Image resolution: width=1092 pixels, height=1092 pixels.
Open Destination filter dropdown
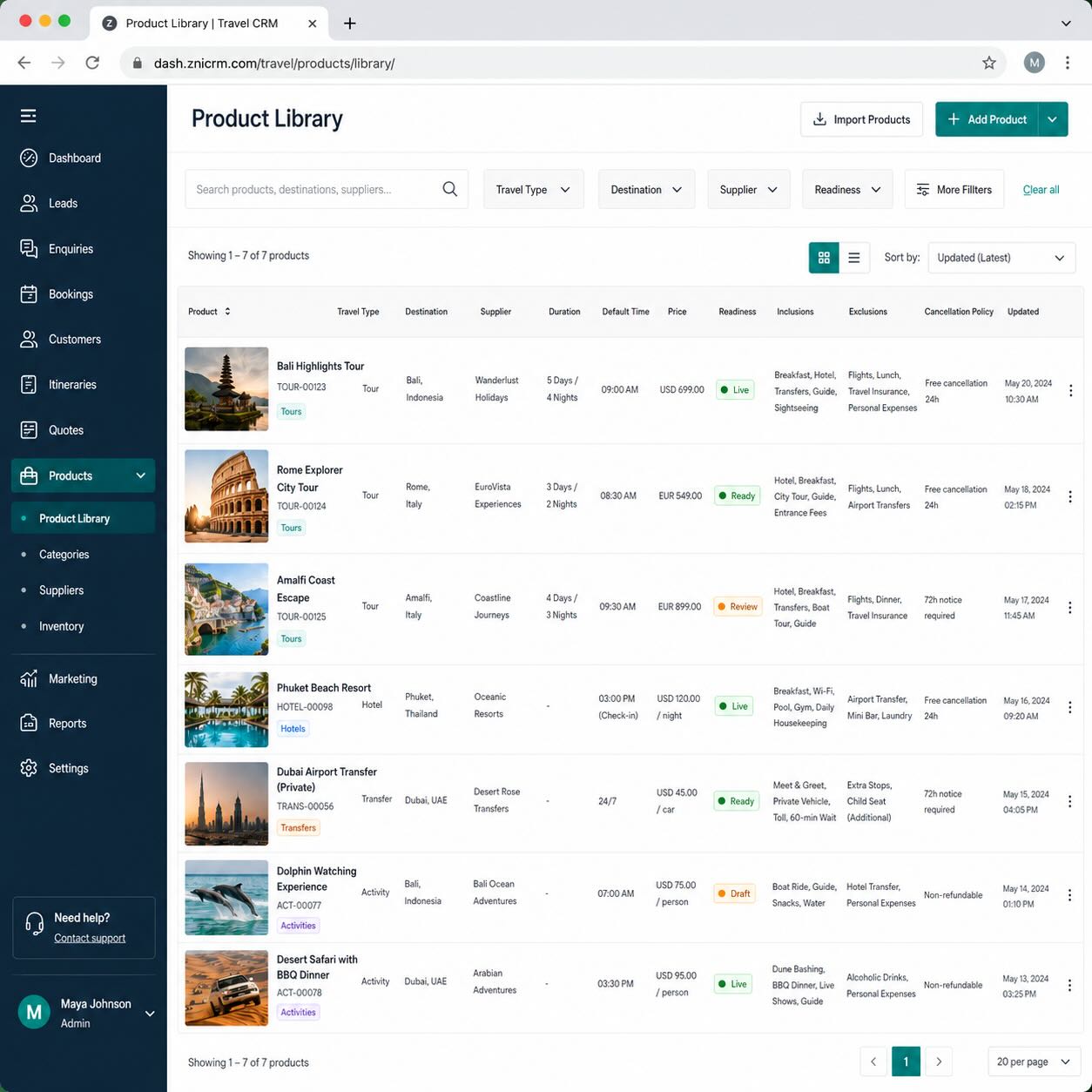tap(646, 189)
